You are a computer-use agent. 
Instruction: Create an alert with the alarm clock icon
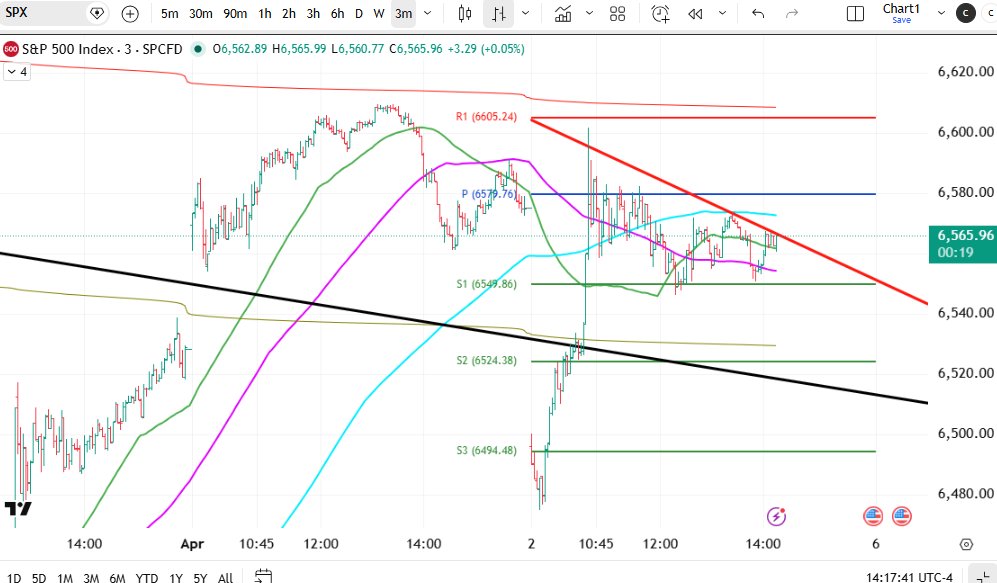[661, 13]
